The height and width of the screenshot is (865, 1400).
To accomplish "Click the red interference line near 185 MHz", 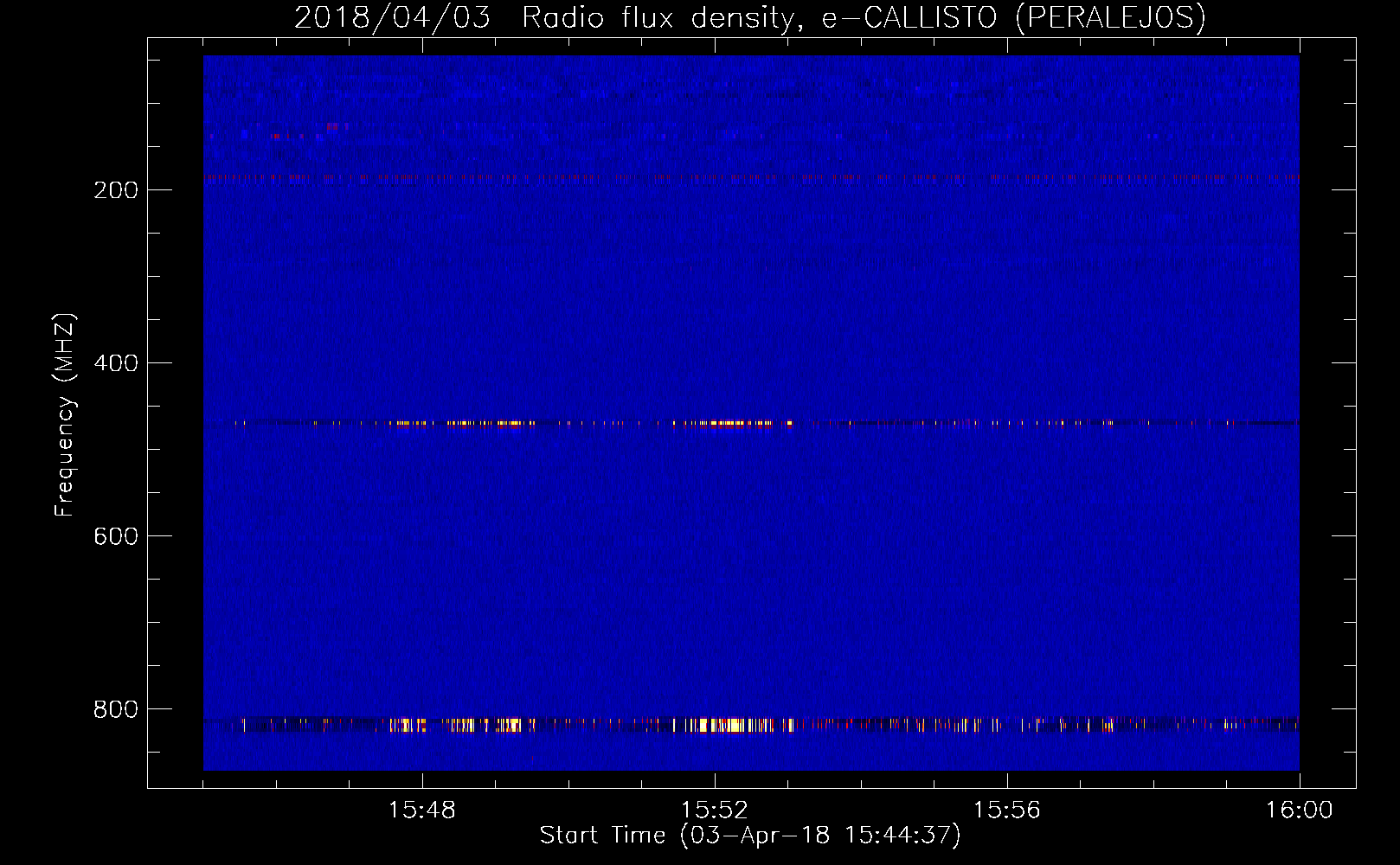I will pyautogui.click(x=751, y=177).
